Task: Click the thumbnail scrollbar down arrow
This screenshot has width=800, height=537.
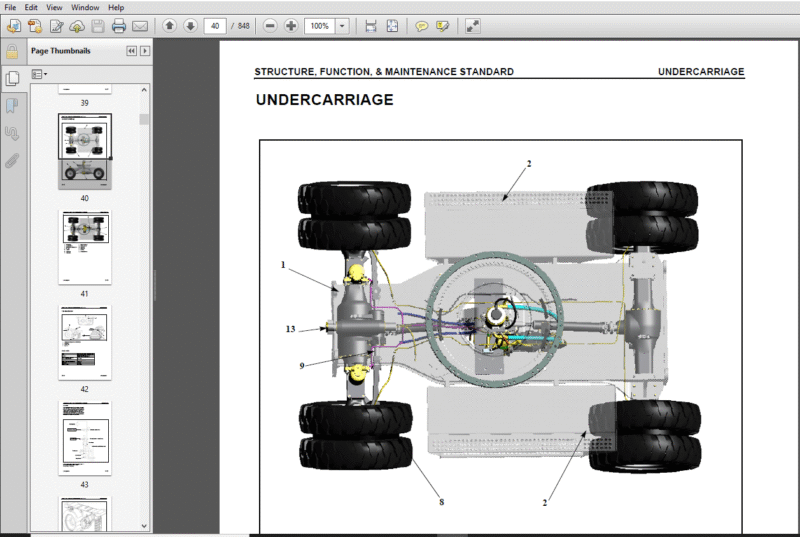Action: click(144, 526)
